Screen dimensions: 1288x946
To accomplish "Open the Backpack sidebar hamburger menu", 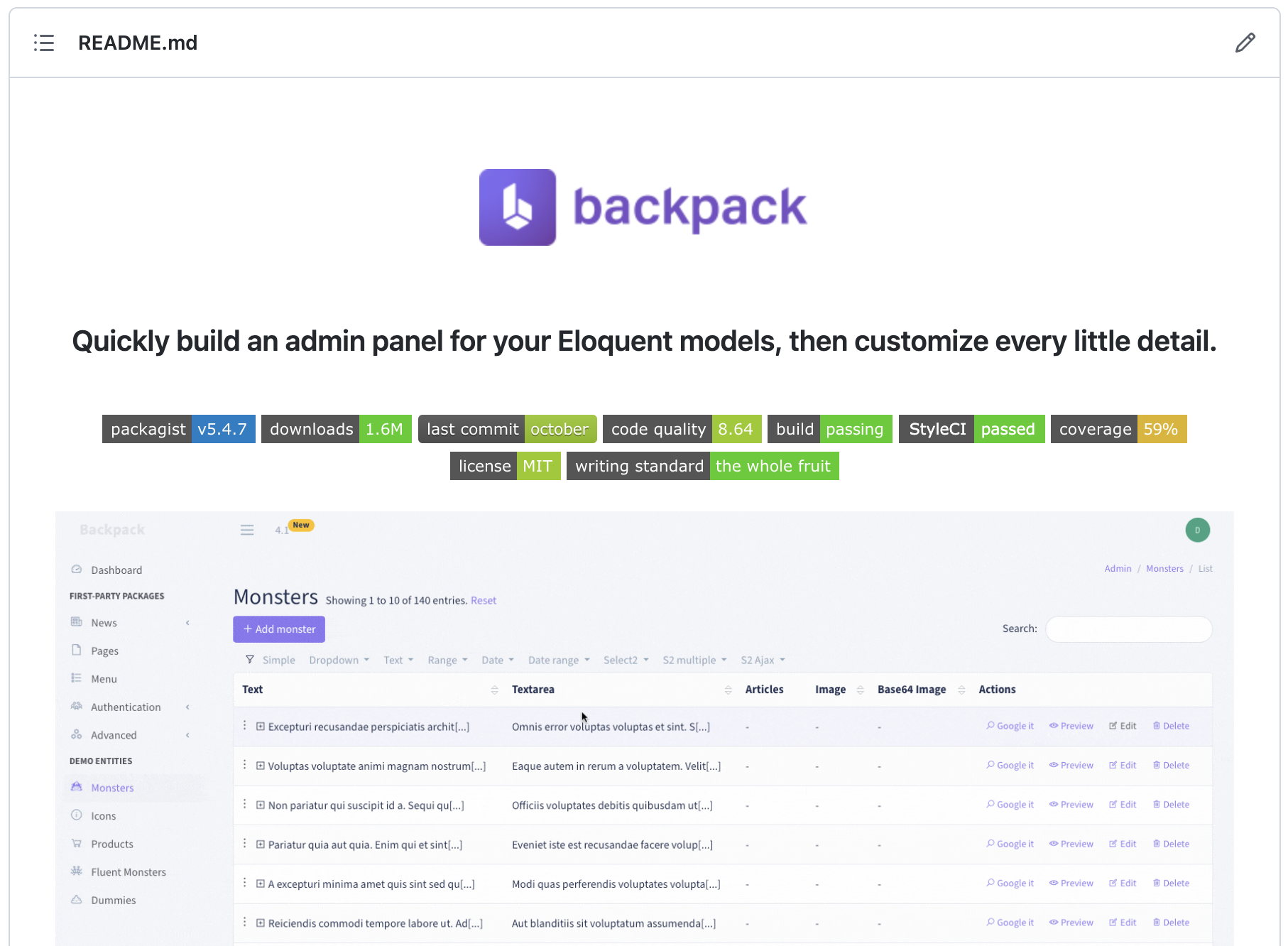I will pyautogui.click(x=246, y=529).
